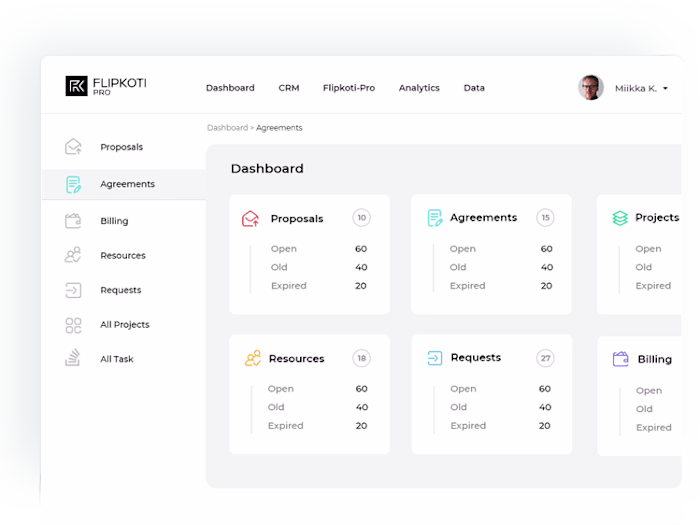Viewport: 700px width, 525px height.
Task: Open the CRM top menu item
Action: pos(289,88)
